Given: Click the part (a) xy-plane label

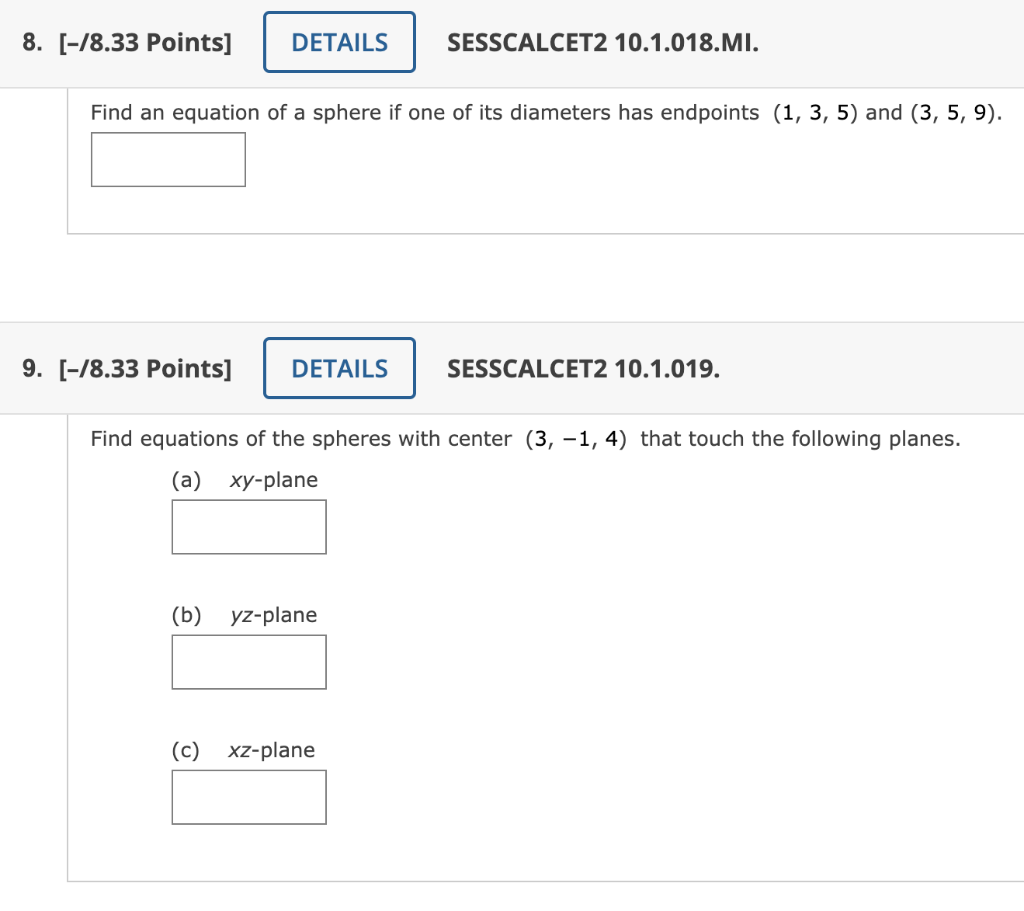Looking at the screenshot, I should point(244,480).
